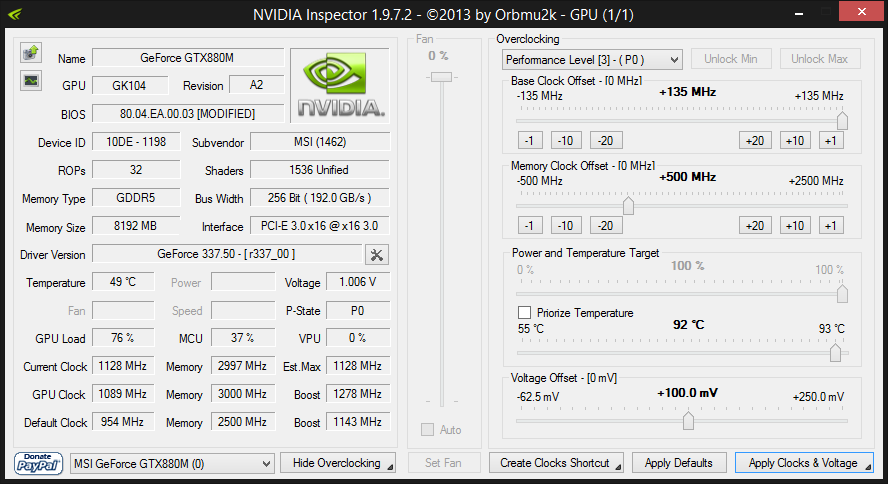Click Memory Clock Offset -10 button
This screenshot has height=484, width=888.
click(565, 225)
